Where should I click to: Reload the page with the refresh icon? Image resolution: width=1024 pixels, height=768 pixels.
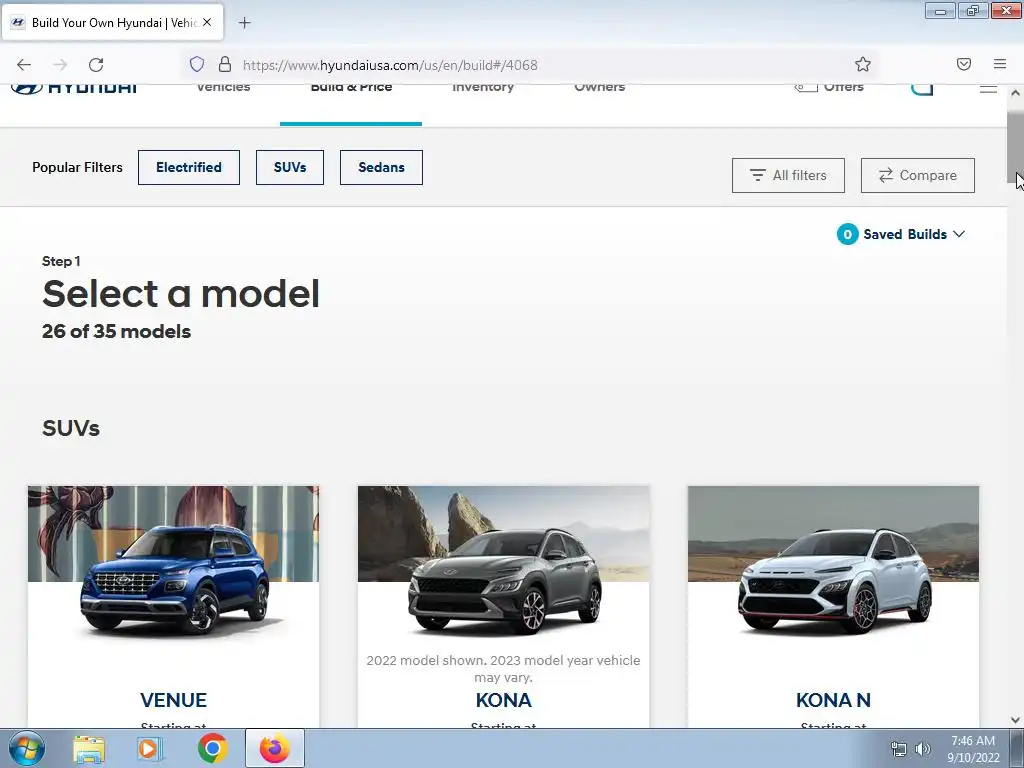[96, 65]
